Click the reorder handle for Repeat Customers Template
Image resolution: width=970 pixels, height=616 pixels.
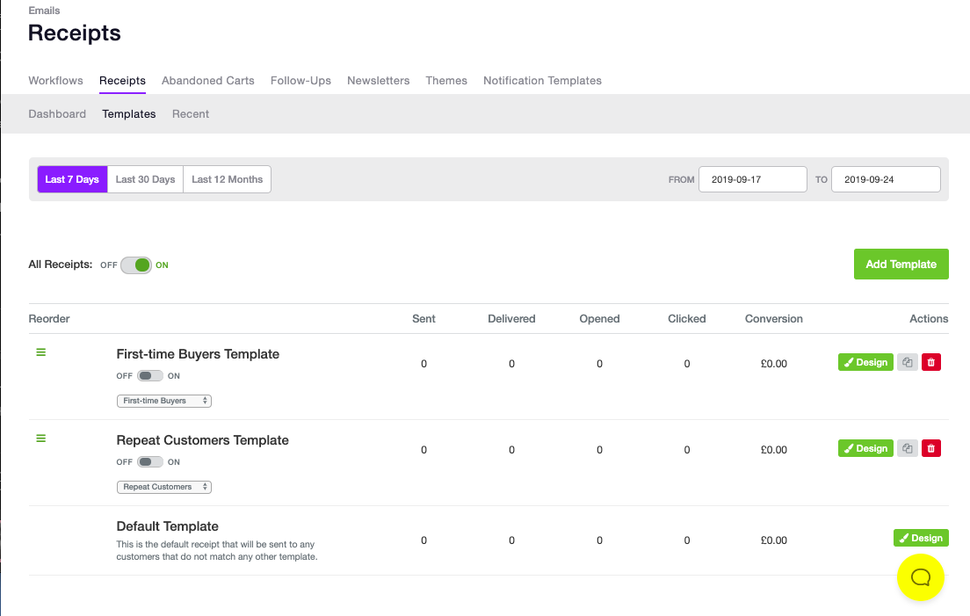click(40, 438)
